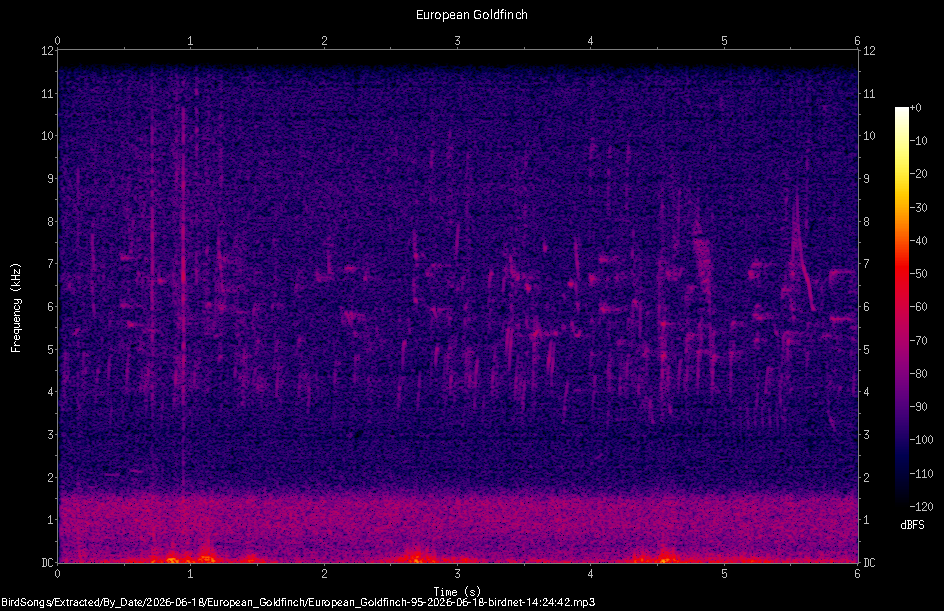Click the '-80' colorbar tick label
Screen dimensions: 944x611
click(x=918, y=374)
